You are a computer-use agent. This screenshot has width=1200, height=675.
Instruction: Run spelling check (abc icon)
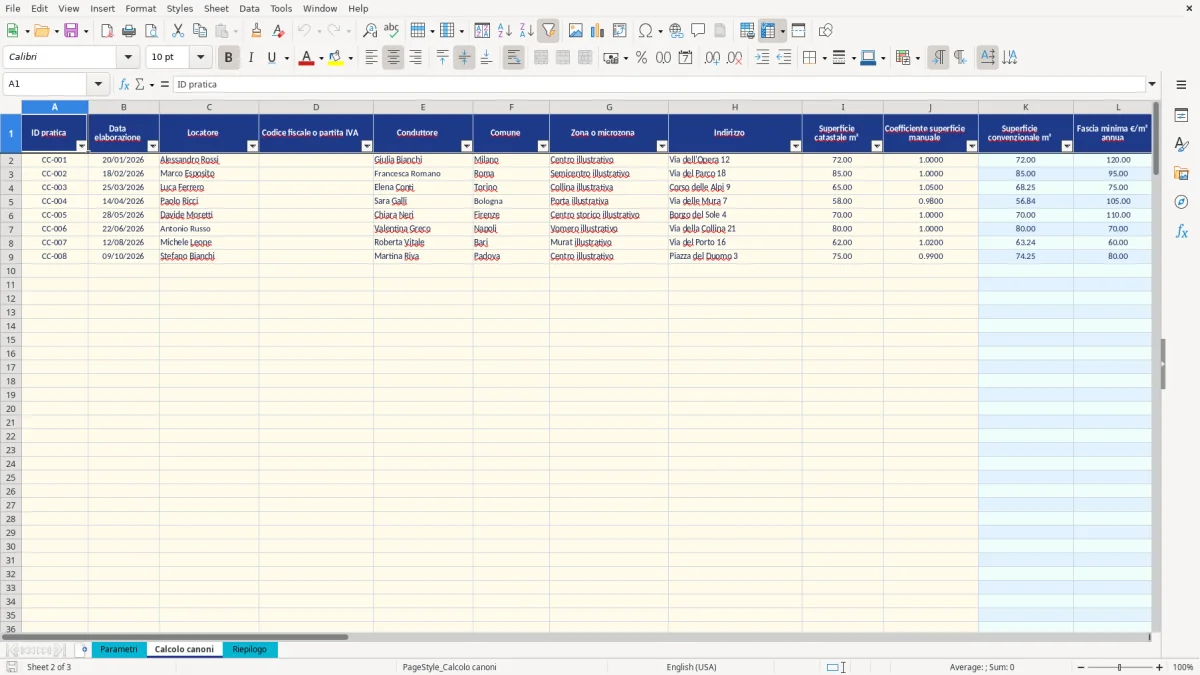click(392, 31)
